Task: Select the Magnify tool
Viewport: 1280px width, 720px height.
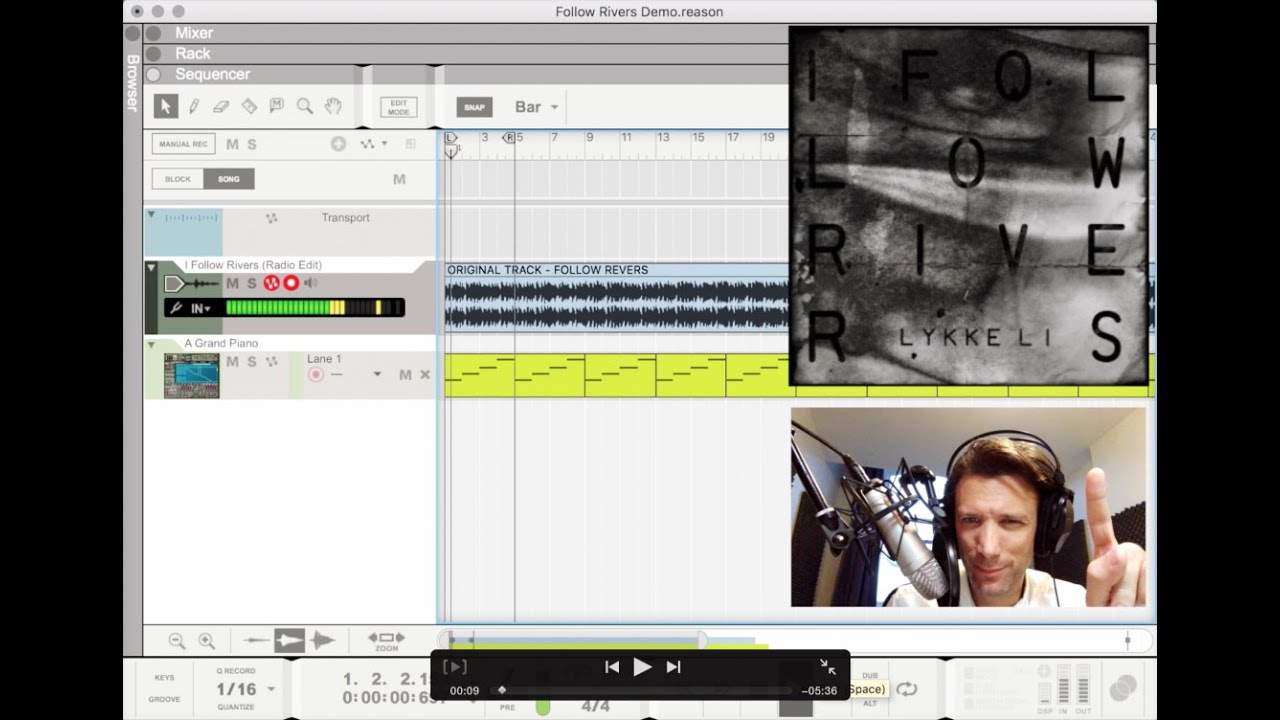Action: (x=305, y=106)
